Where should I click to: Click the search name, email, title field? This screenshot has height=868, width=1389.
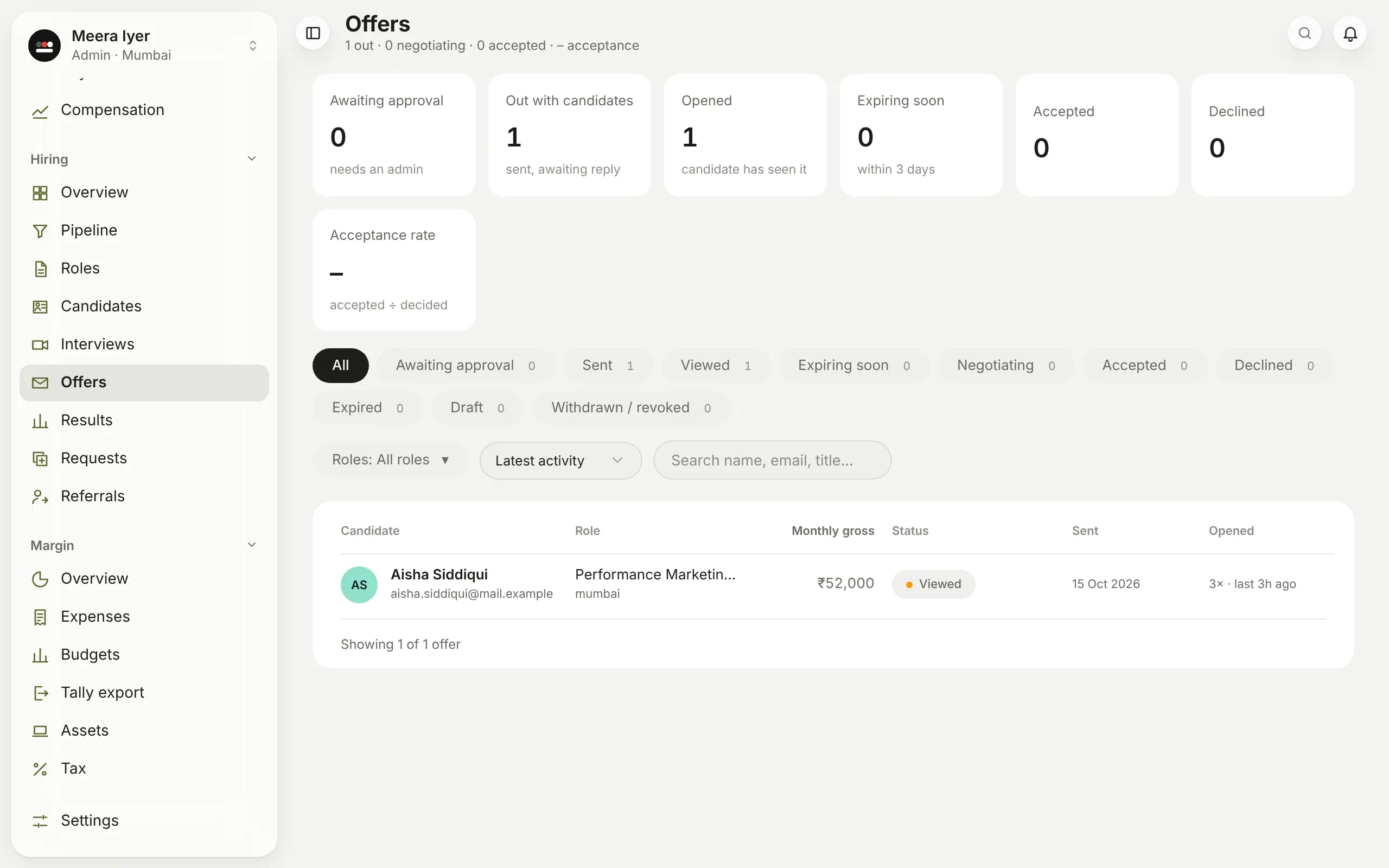pyautogui.click(x=772, y=460)
